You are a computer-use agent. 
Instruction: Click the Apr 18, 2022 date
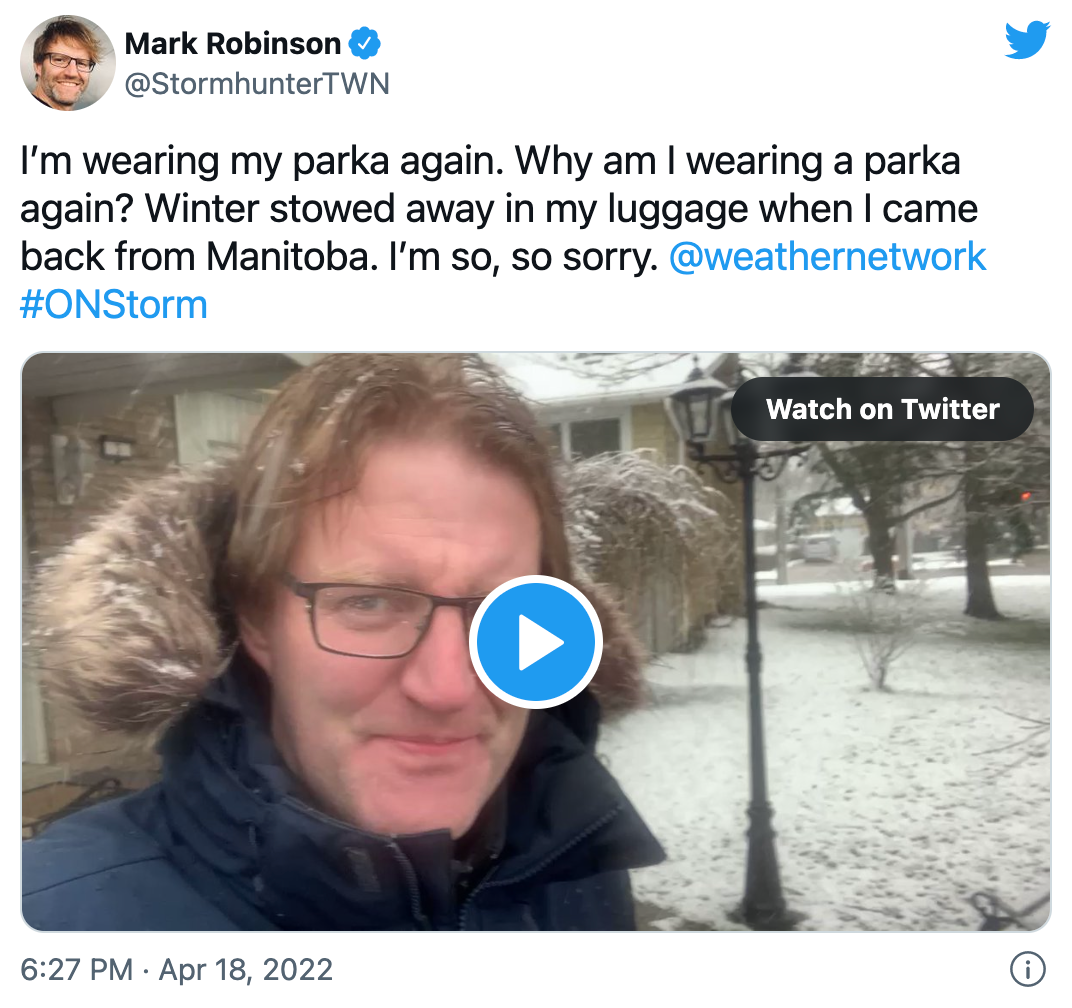coord(246,970)
